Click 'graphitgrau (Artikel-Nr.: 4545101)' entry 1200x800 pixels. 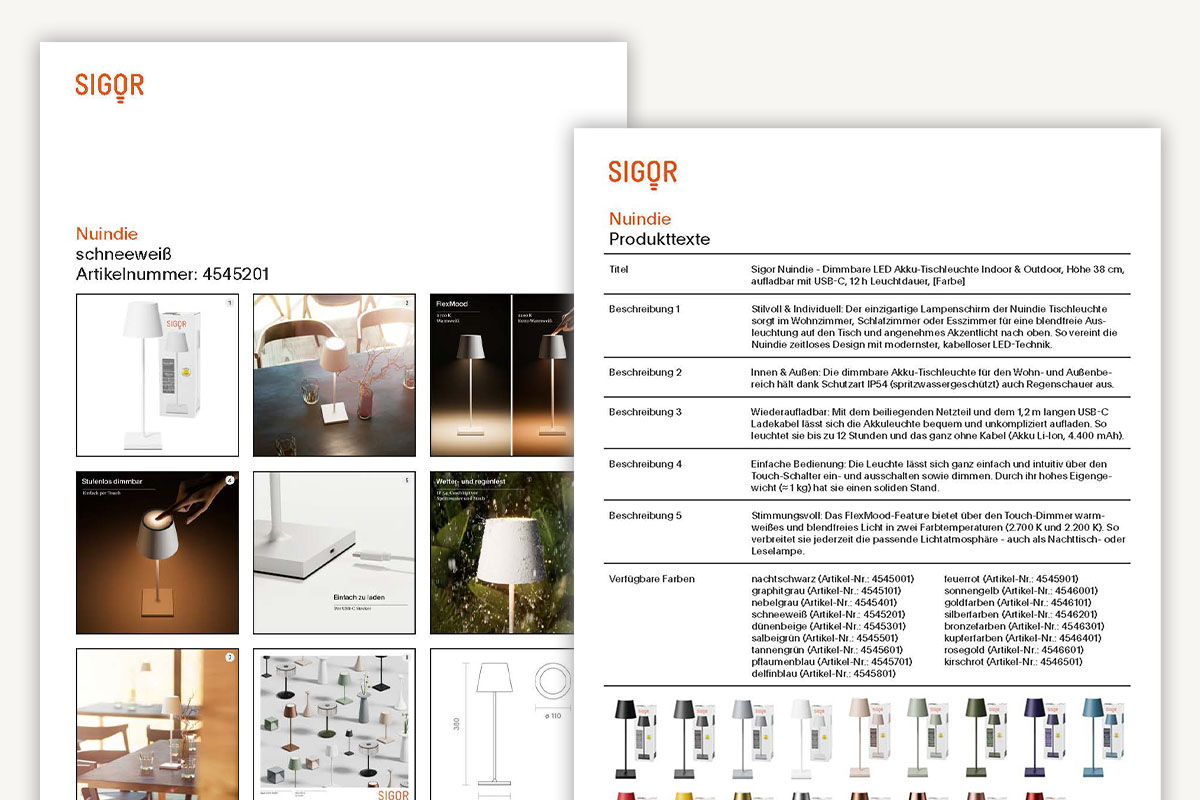826,591
